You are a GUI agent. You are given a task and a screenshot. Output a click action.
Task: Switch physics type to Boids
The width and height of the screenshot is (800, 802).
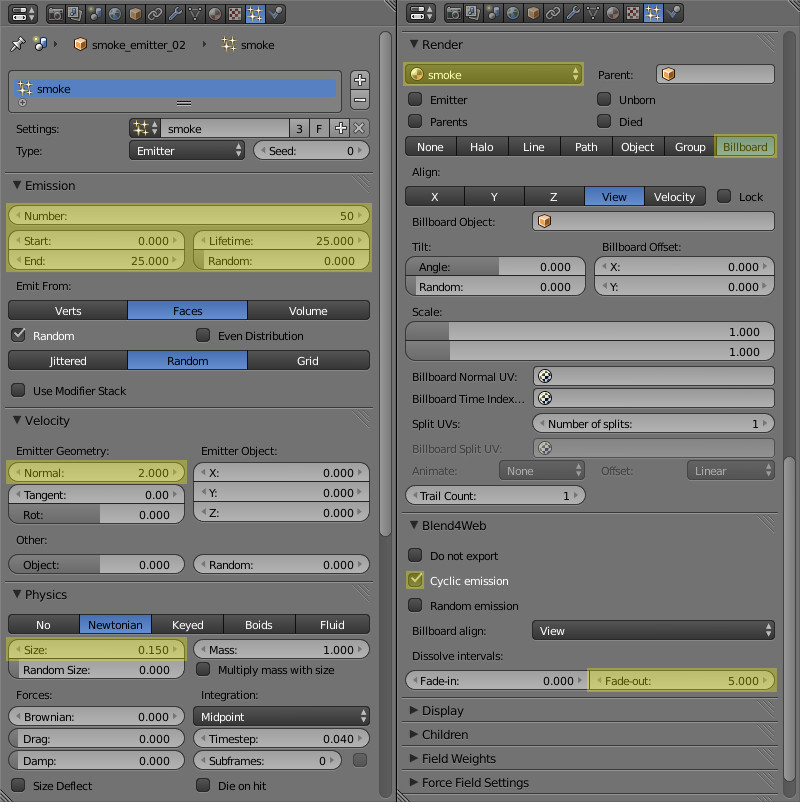(x=259, y=625)
